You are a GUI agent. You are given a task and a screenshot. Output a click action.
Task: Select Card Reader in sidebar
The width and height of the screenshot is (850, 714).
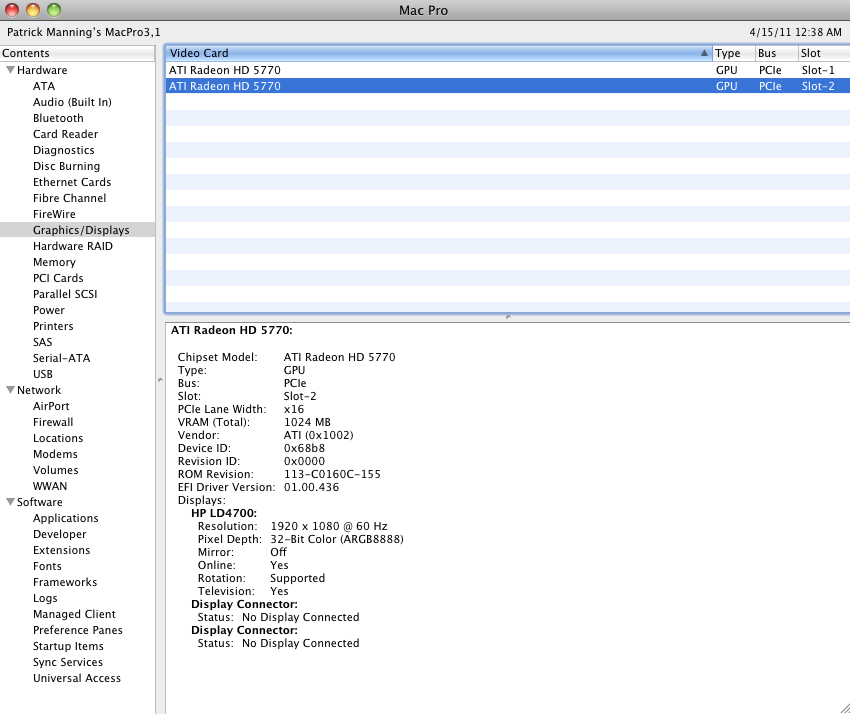pyautogui.click(x=66, y=134)
